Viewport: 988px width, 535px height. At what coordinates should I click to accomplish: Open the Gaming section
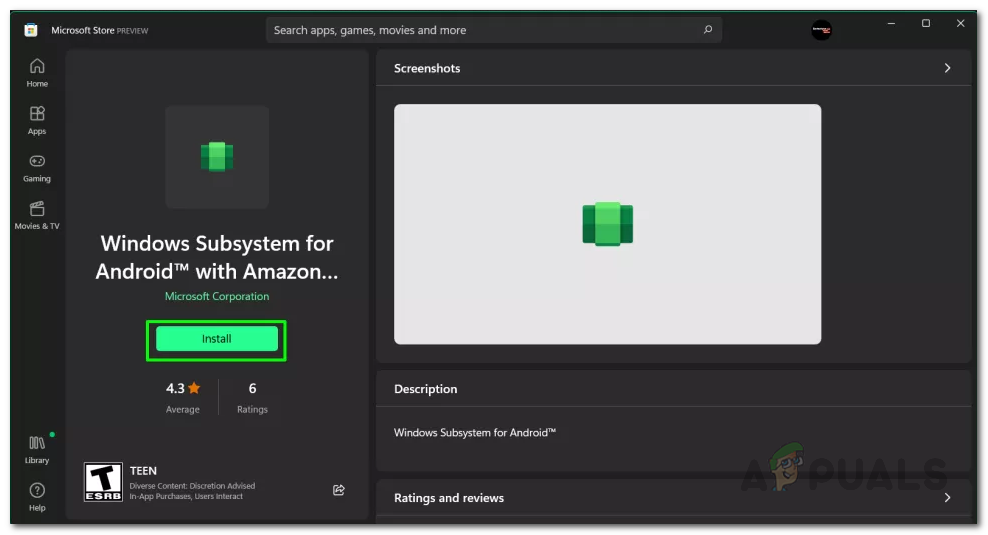[x=37, y=167]
